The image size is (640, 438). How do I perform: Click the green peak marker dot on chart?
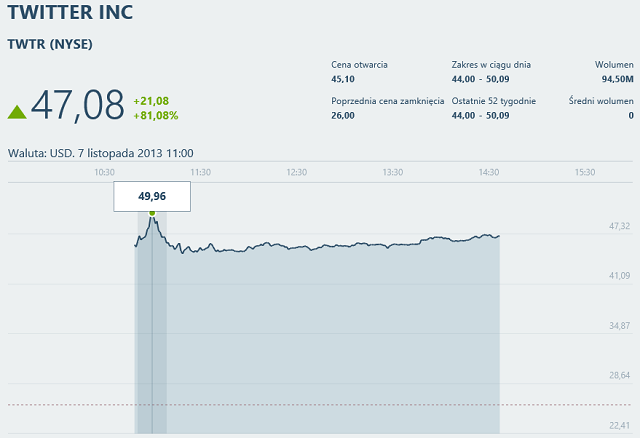pyautogui.click(x=152, y=213)
